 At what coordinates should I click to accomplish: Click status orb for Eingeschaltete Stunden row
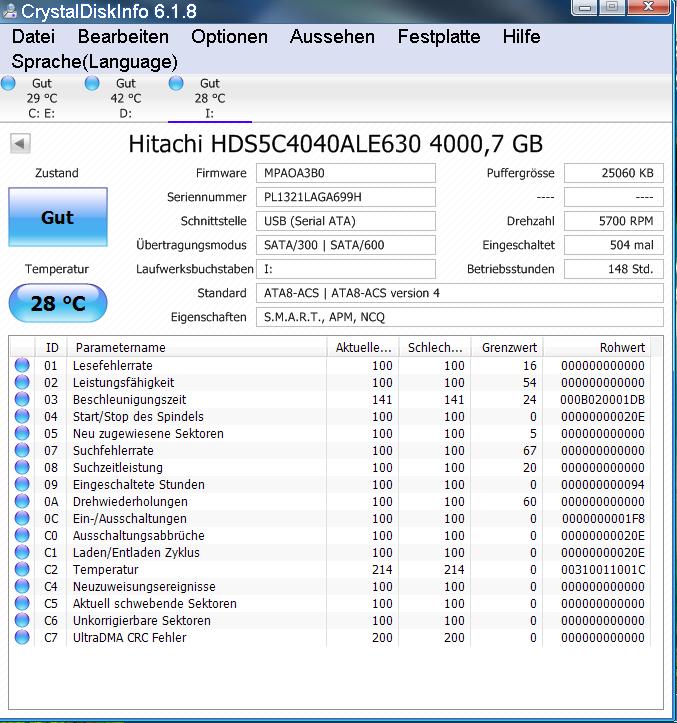point(22,485)
